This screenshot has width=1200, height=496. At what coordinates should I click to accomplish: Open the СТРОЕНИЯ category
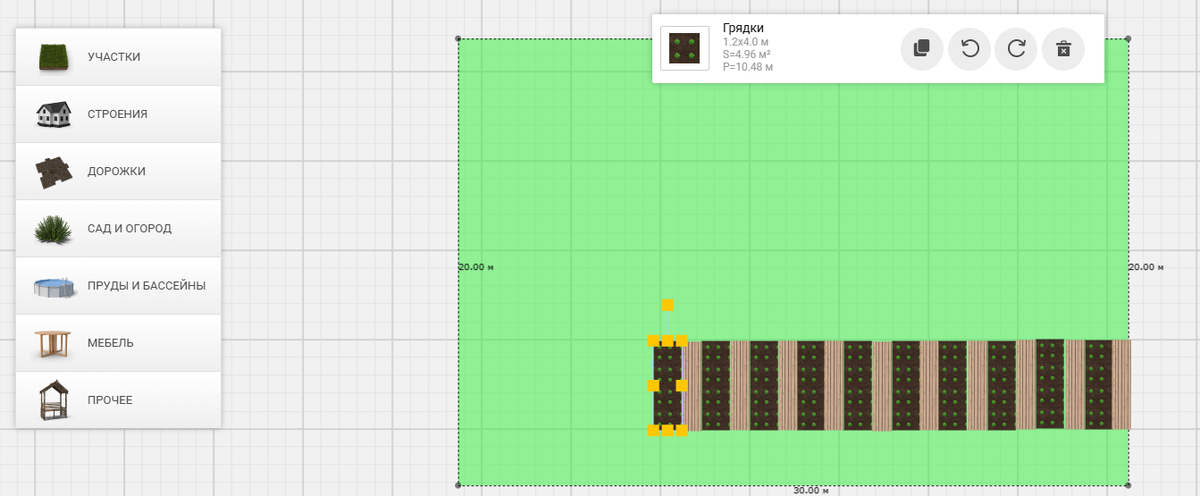pyautogui.click(x=118, y=114)
